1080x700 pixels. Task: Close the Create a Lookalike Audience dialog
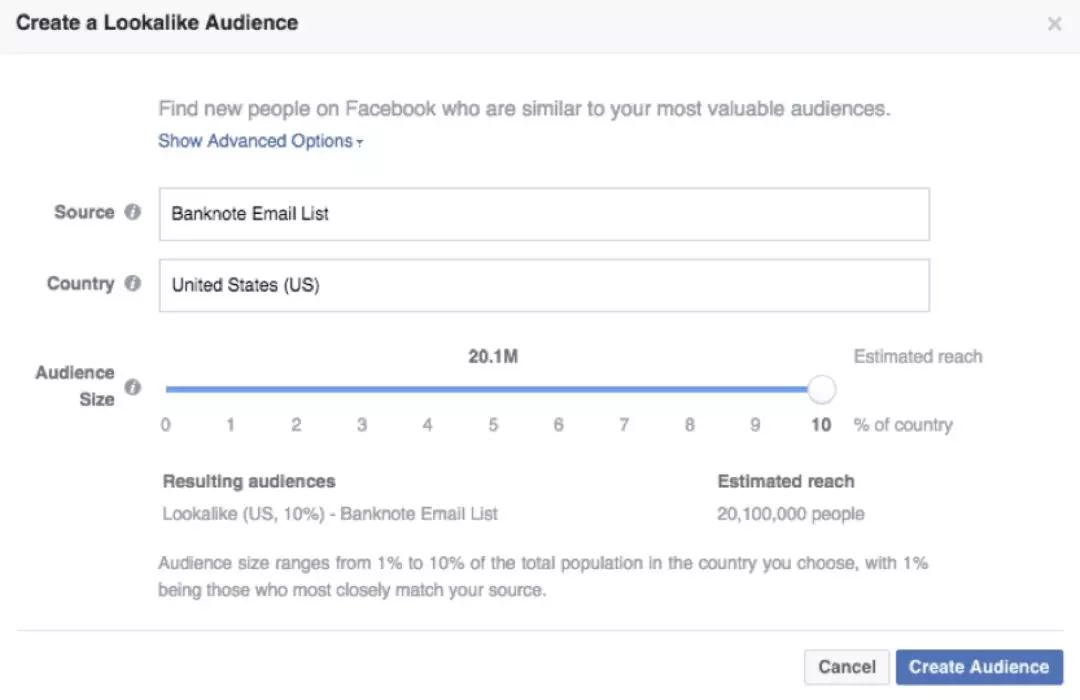pyautogui.click(x=1054, y=24)
